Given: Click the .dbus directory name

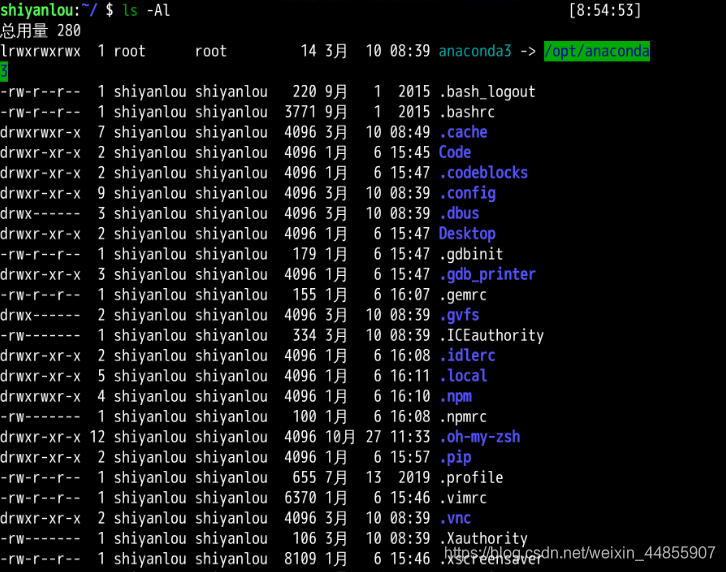Looking at the screenshot, I should (459, 214).
